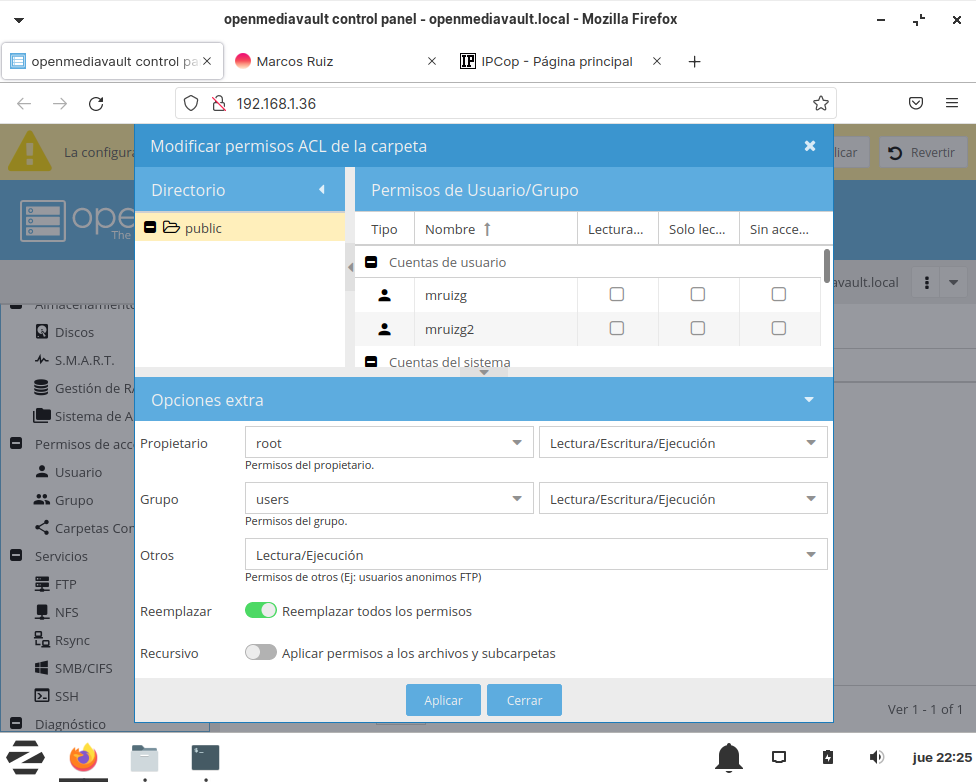Click the SMB/CIFS Windows icon in sidebar
The height and width of the screenshot is (782, 976).
click(42, 668)
